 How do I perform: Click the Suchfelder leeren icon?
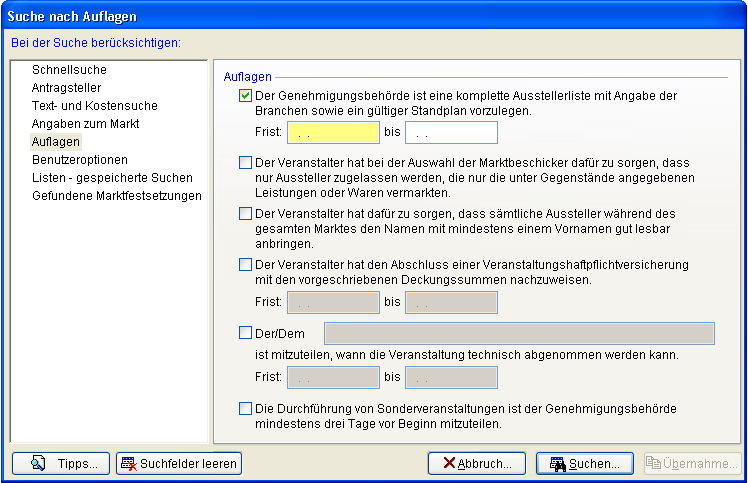click(x=128, y=464)
